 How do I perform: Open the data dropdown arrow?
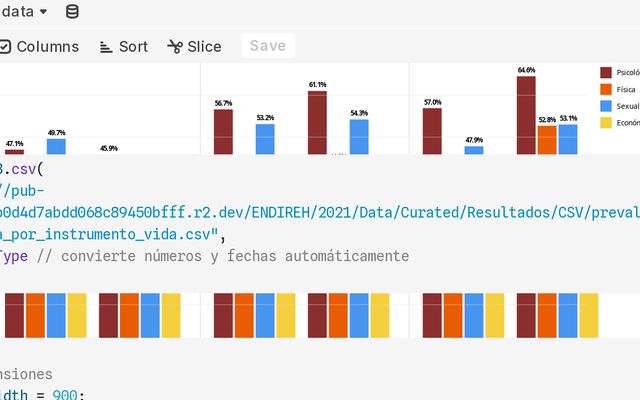point(43,12)
